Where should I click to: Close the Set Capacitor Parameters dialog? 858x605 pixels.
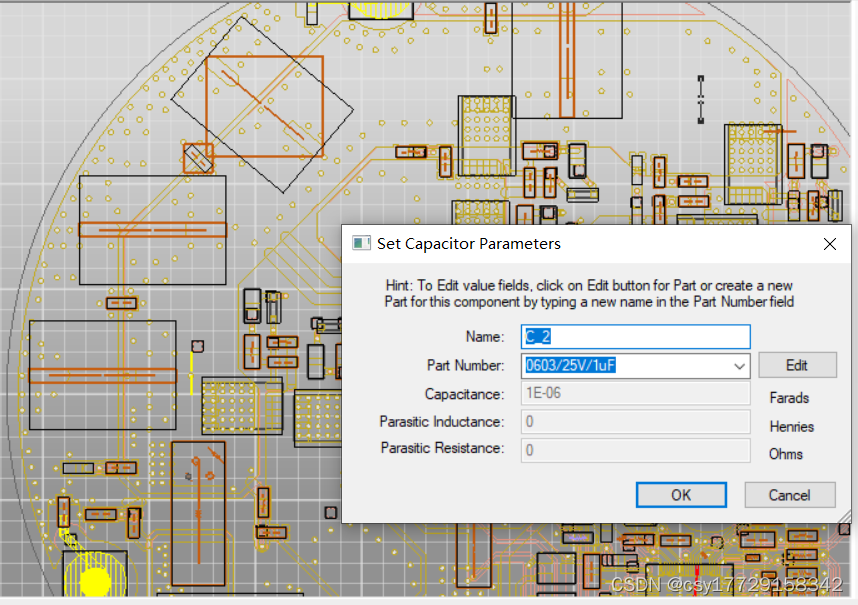(x=830, y=244)
